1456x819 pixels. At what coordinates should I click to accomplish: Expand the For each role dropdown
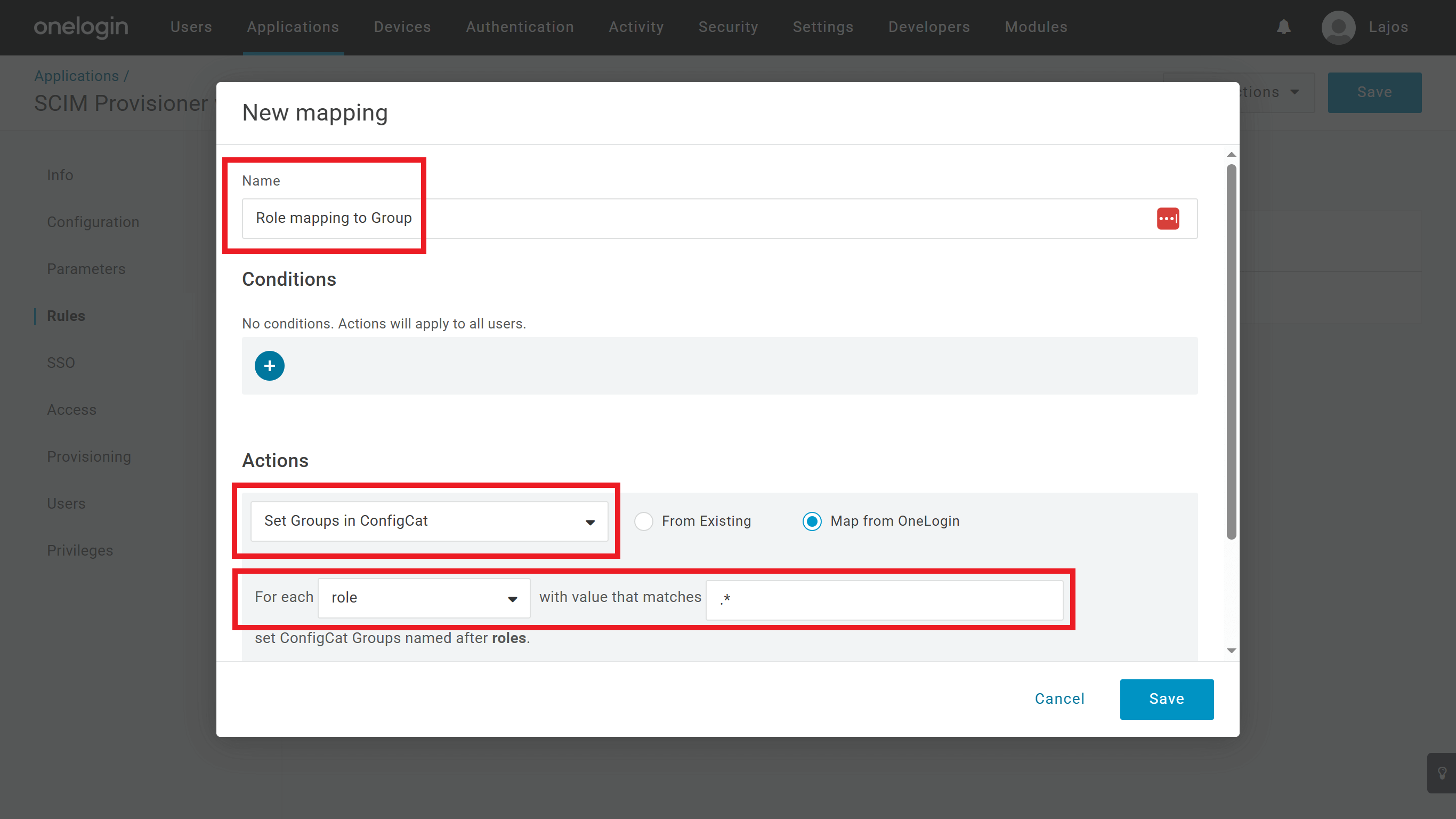423,598
